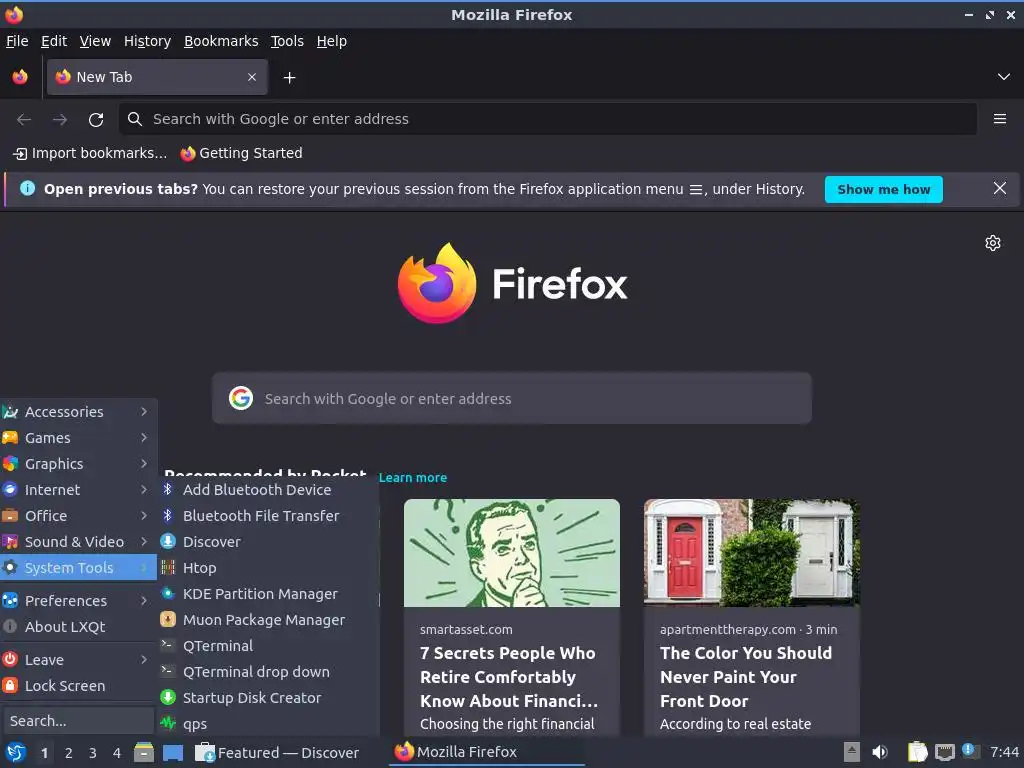Click Lock Screen in app menu
The width and height of the screenshot is (1024, 768).
[78, 686]
